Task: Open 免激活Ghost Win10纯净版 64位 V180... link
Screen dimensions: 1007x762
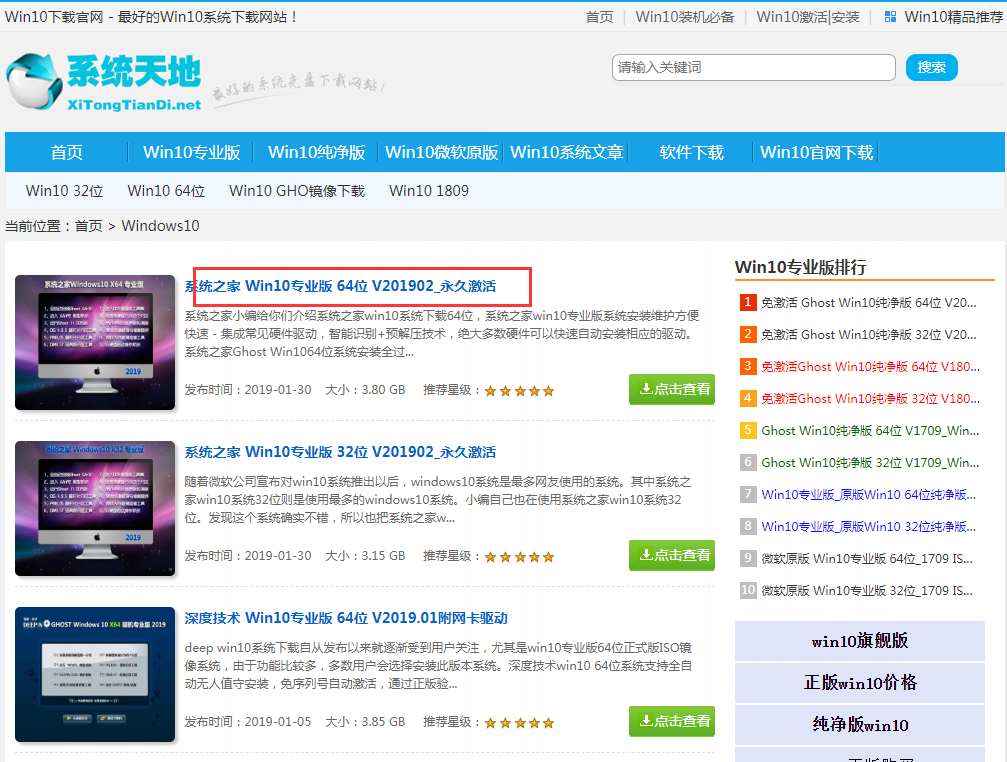Action: (870, 367)
